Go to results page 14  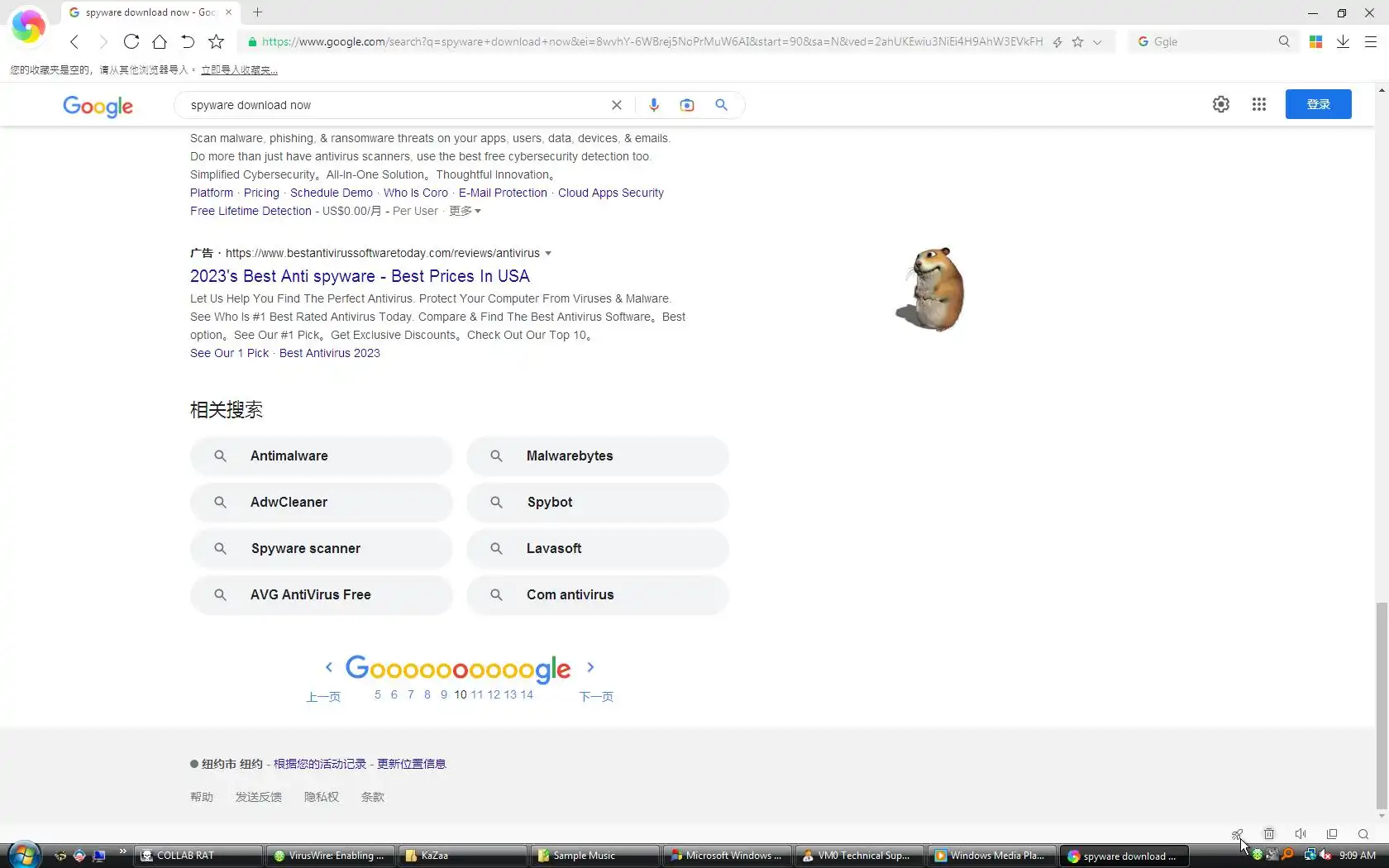(527, 694)
